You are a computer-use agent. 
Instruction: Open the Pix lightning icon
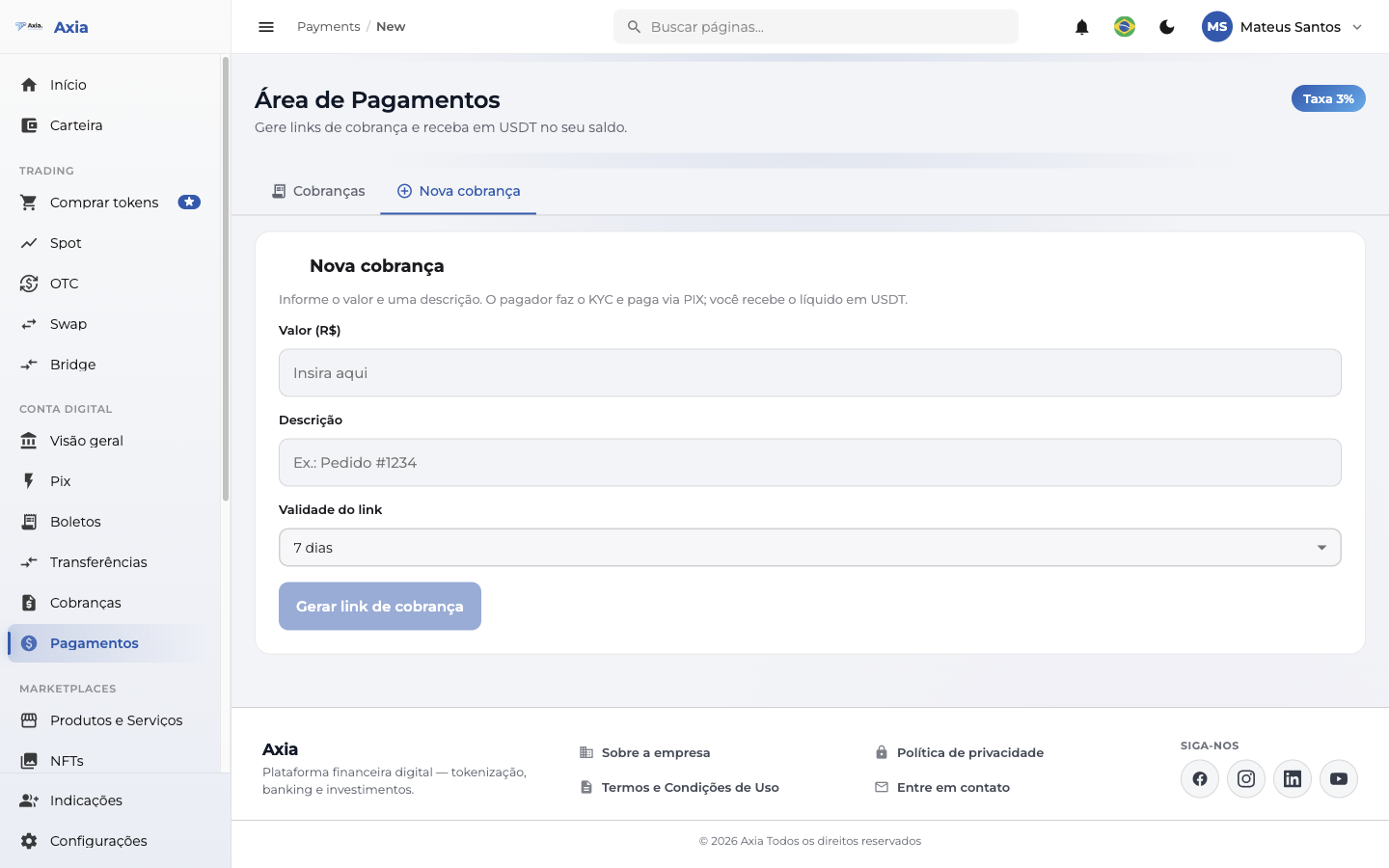coord(29,481)
